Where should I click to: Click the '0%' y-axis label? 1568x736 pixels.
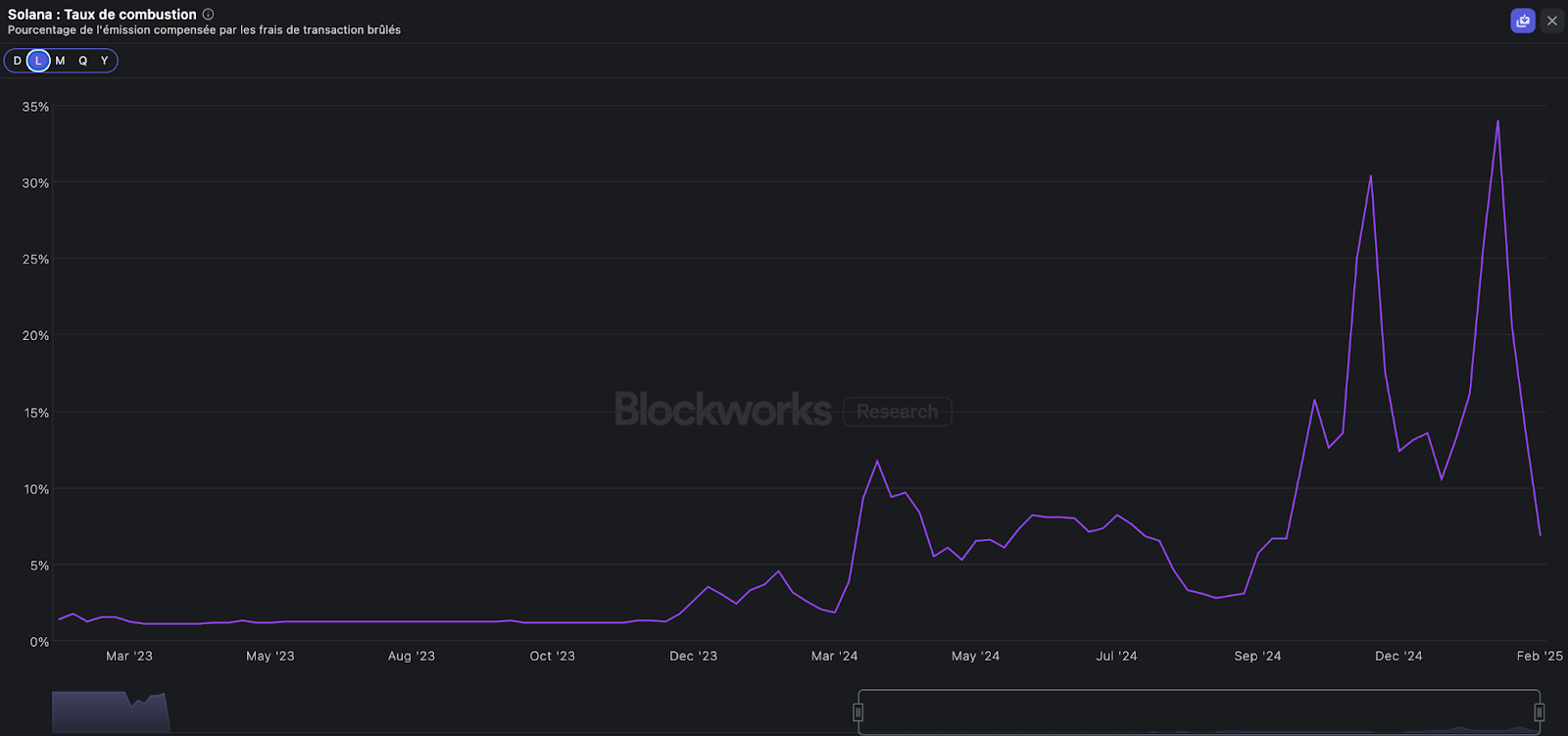click(x=39, y=642)
